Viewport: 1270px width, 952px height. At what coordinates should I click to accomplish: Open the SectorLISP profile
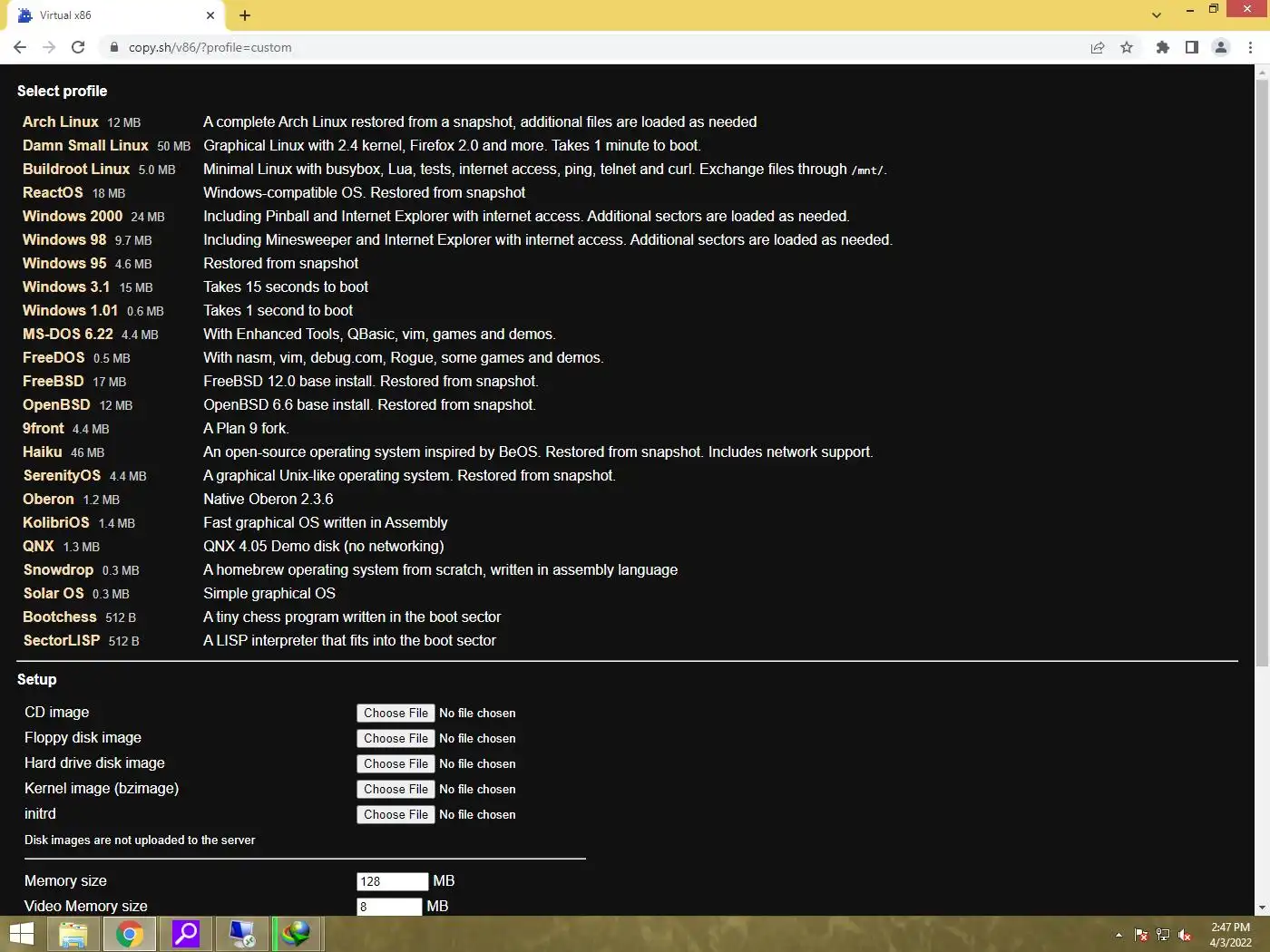tap(62, 640)
